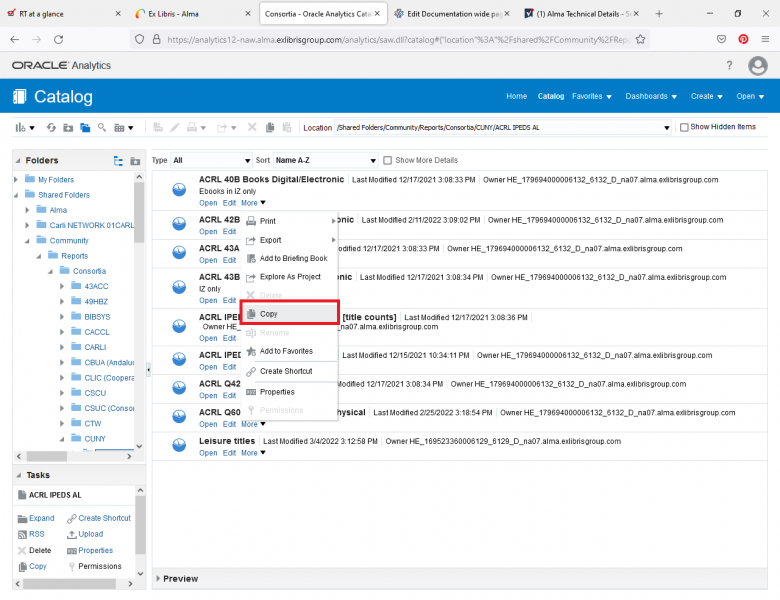780x600 pixels.
Task: Open the Sort Name A-Z dropdown
Action: 325,160
